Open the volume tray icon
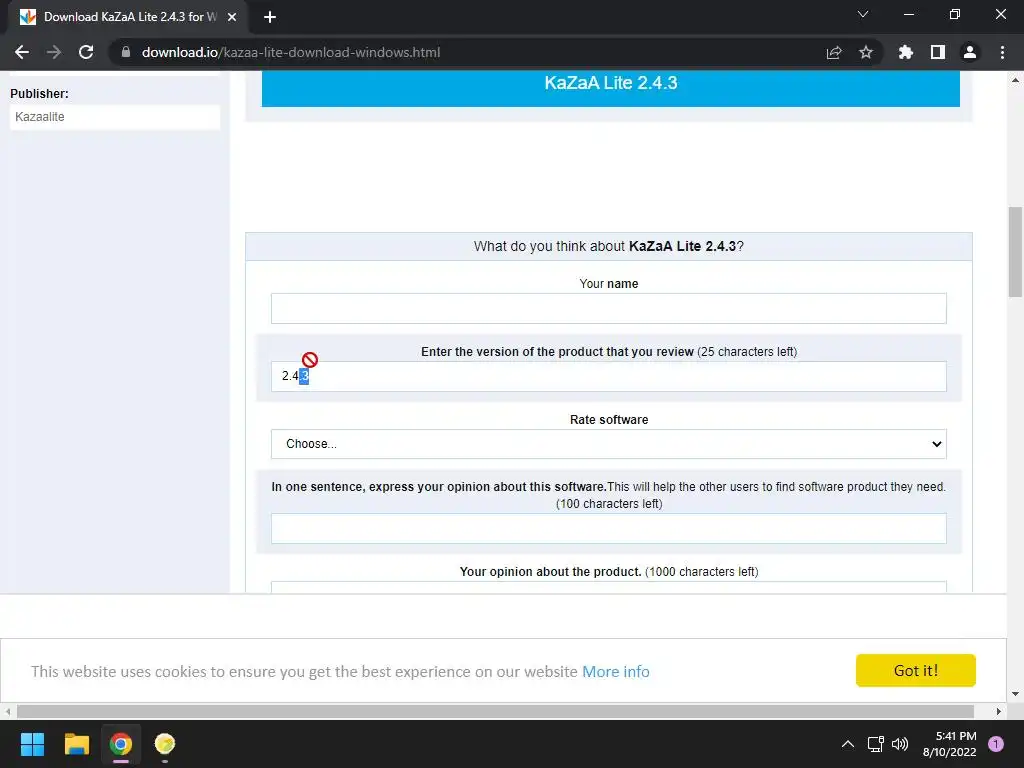The width and height of the screenshot is (1024, 768). click(900, 744)
